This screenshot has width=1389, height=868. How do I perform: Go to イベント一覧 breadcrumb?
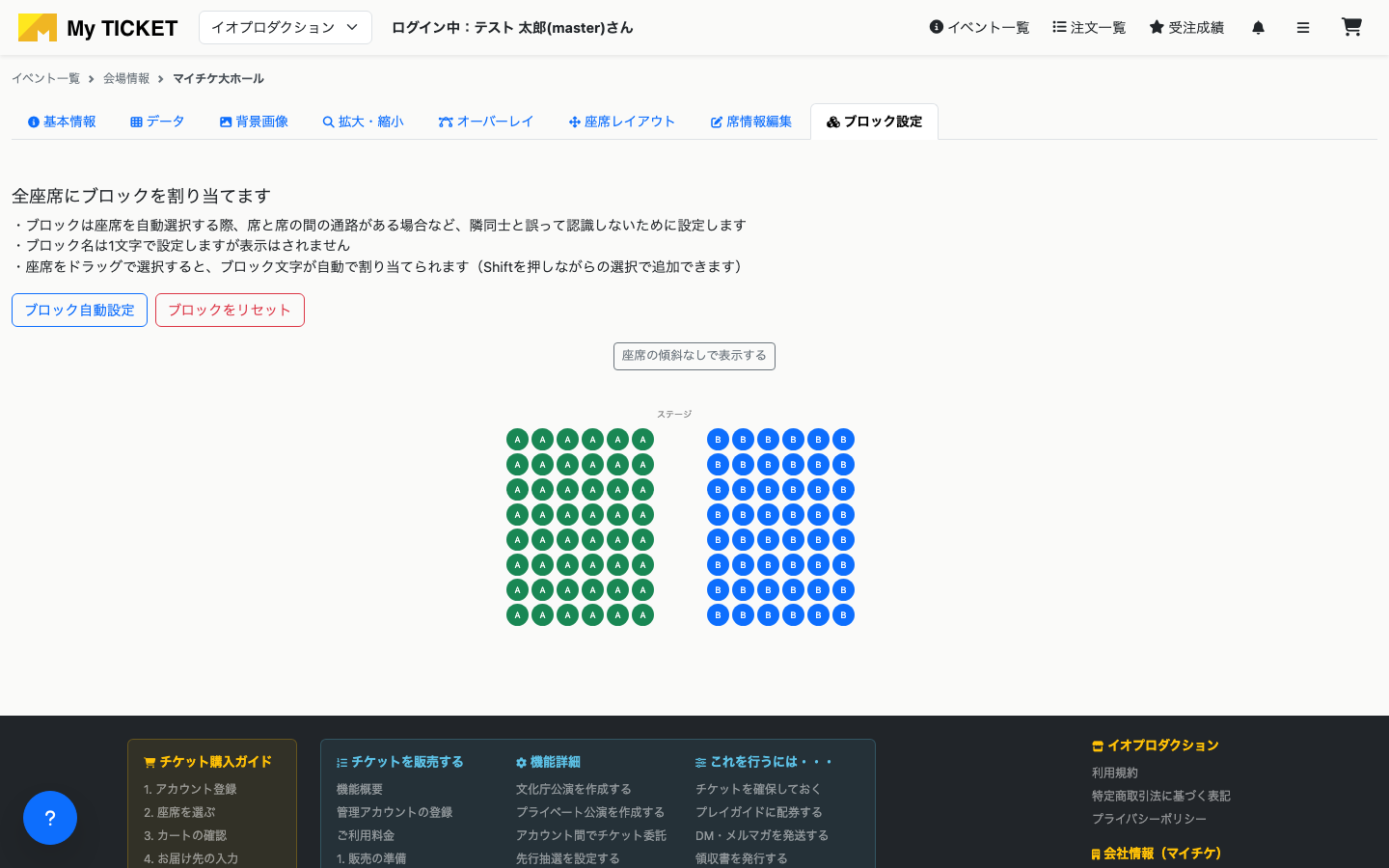(45, 79)
